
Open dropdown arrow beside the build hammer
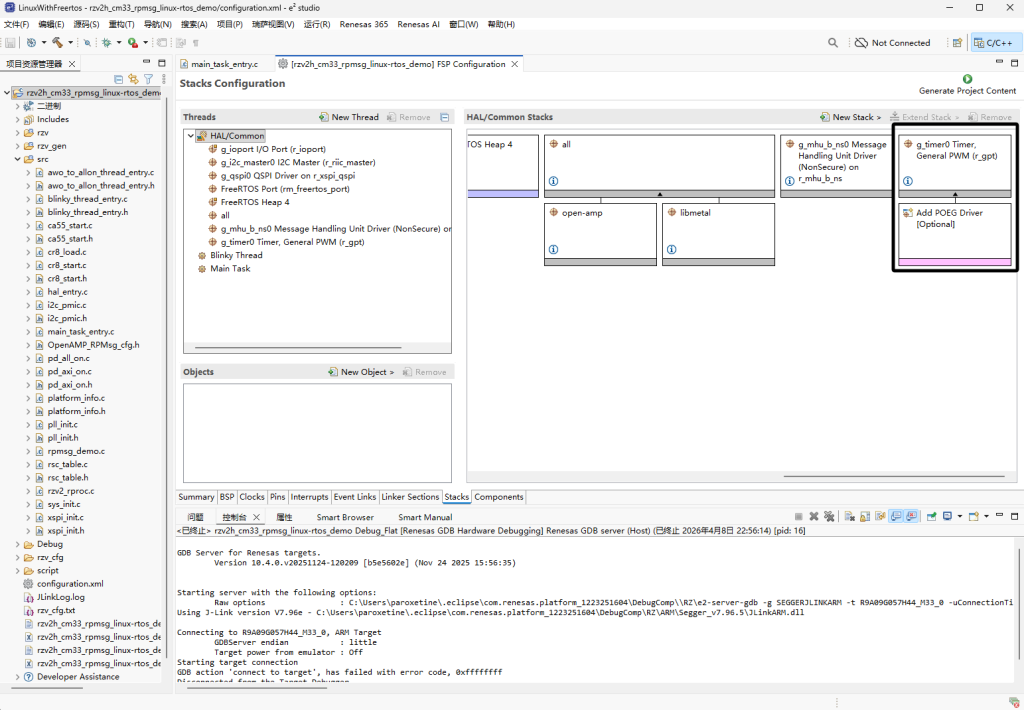click(69, 43)
